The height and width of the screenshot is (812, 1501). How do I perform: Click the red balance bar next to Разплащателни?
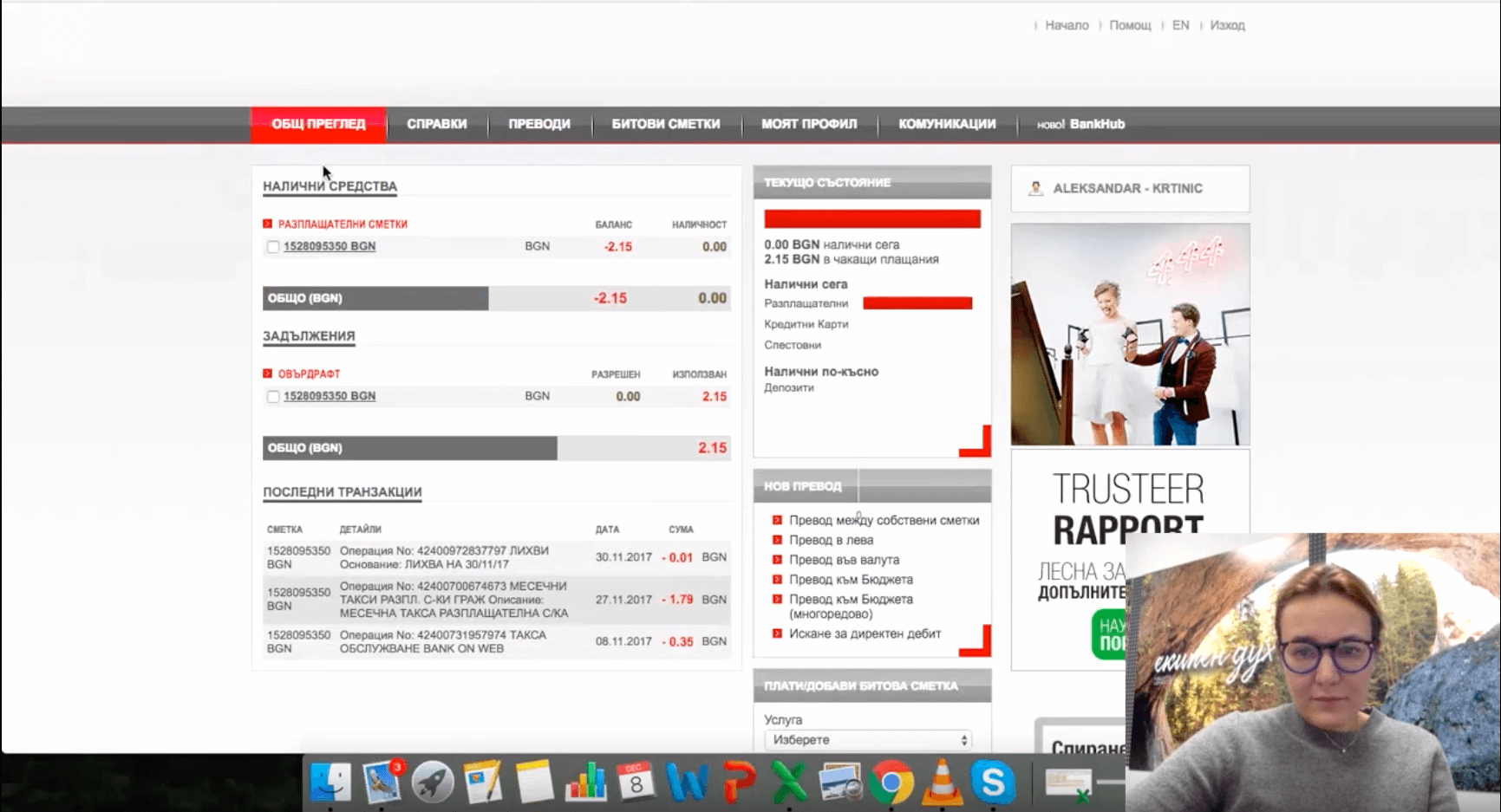click(917, 302)
